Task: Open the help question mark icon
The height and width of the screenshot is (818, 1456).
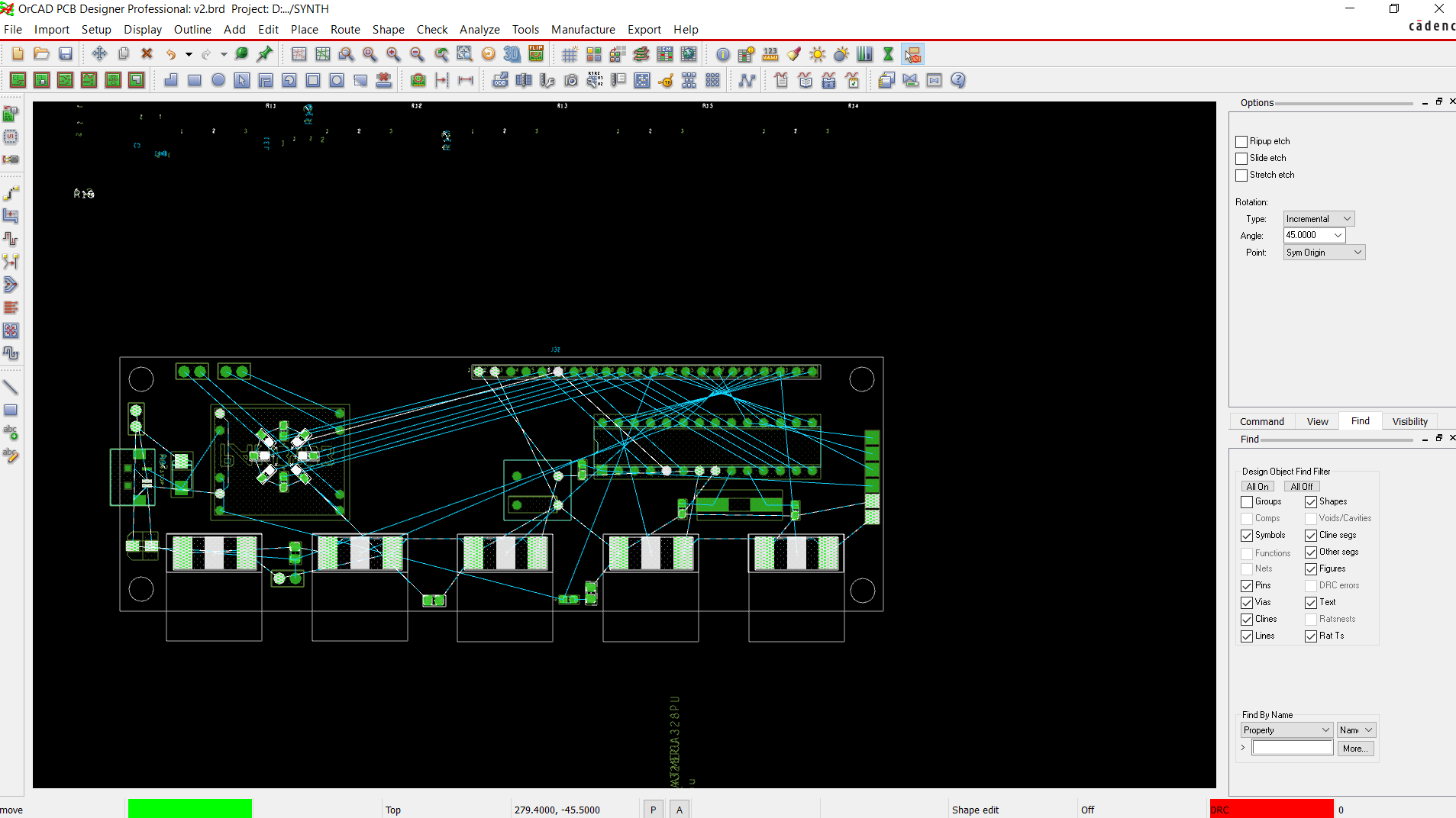Action: click(x=958, y=80)
